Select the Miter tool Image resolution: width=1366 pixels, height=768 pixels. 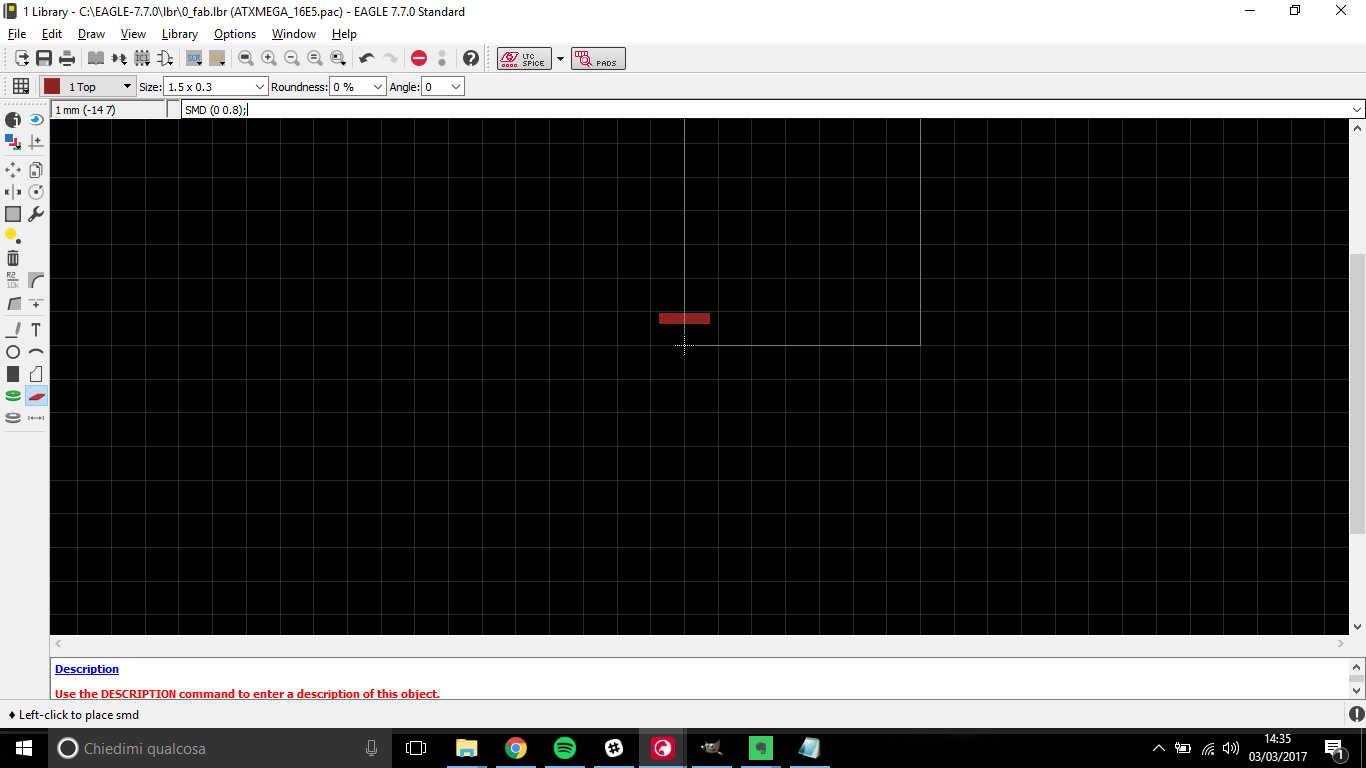pyautogui.click(x=36, y=280)
